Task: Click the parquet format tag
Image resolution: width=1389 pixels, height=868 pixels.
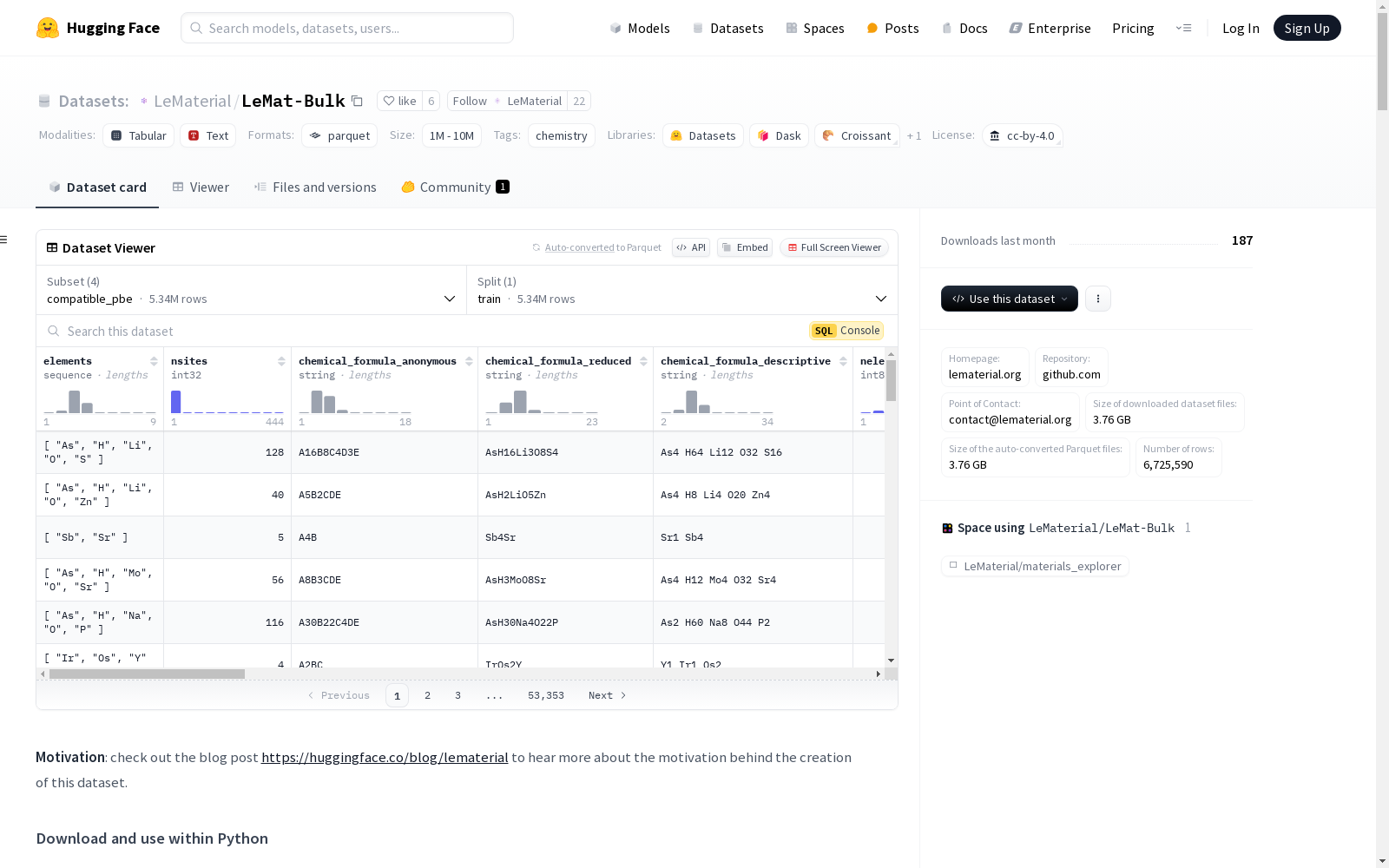Action: click(x=339, y=135)
